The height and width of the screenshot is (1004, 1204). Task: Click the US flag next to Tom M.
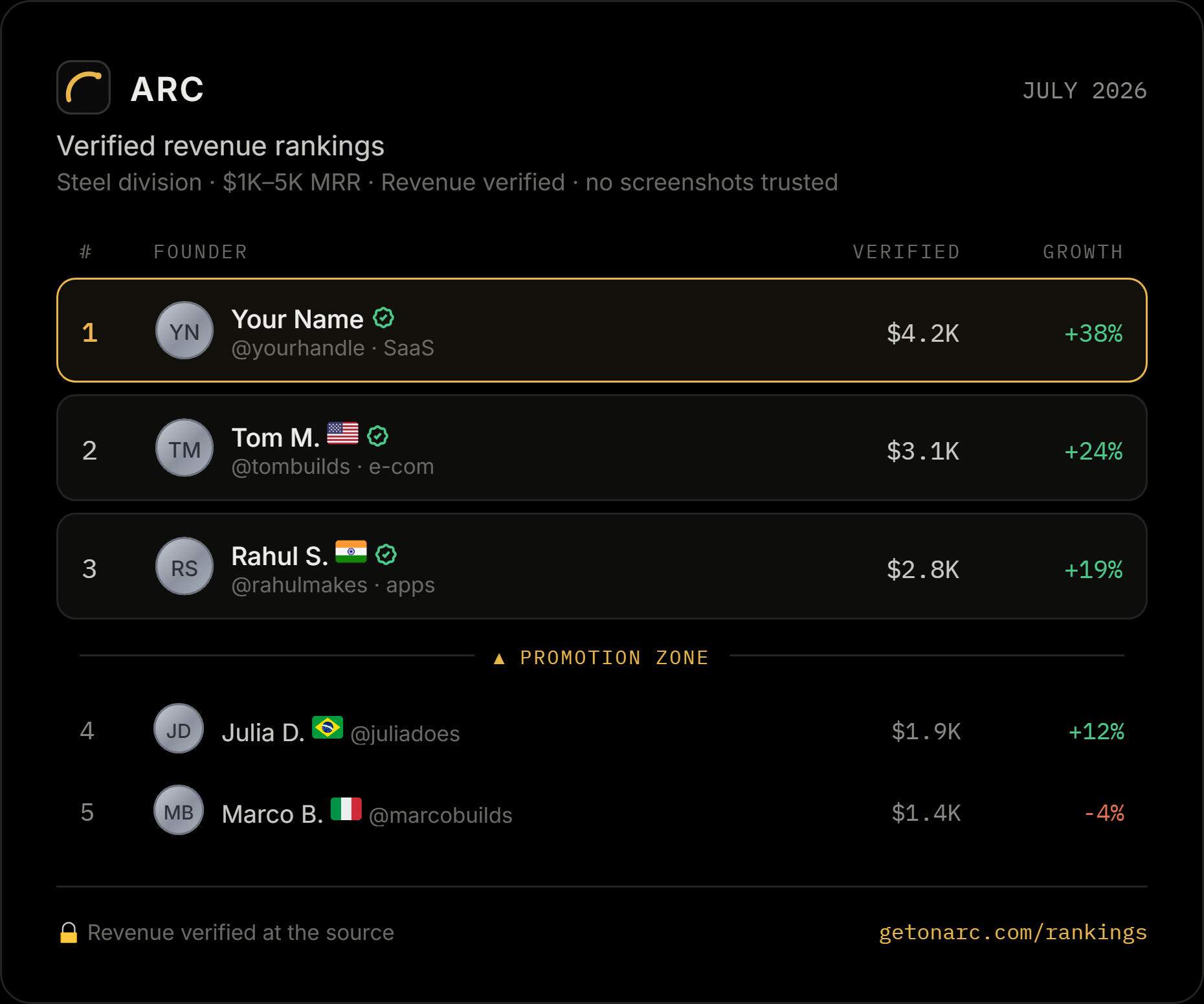pyautogui.click(x=342, y=433)
